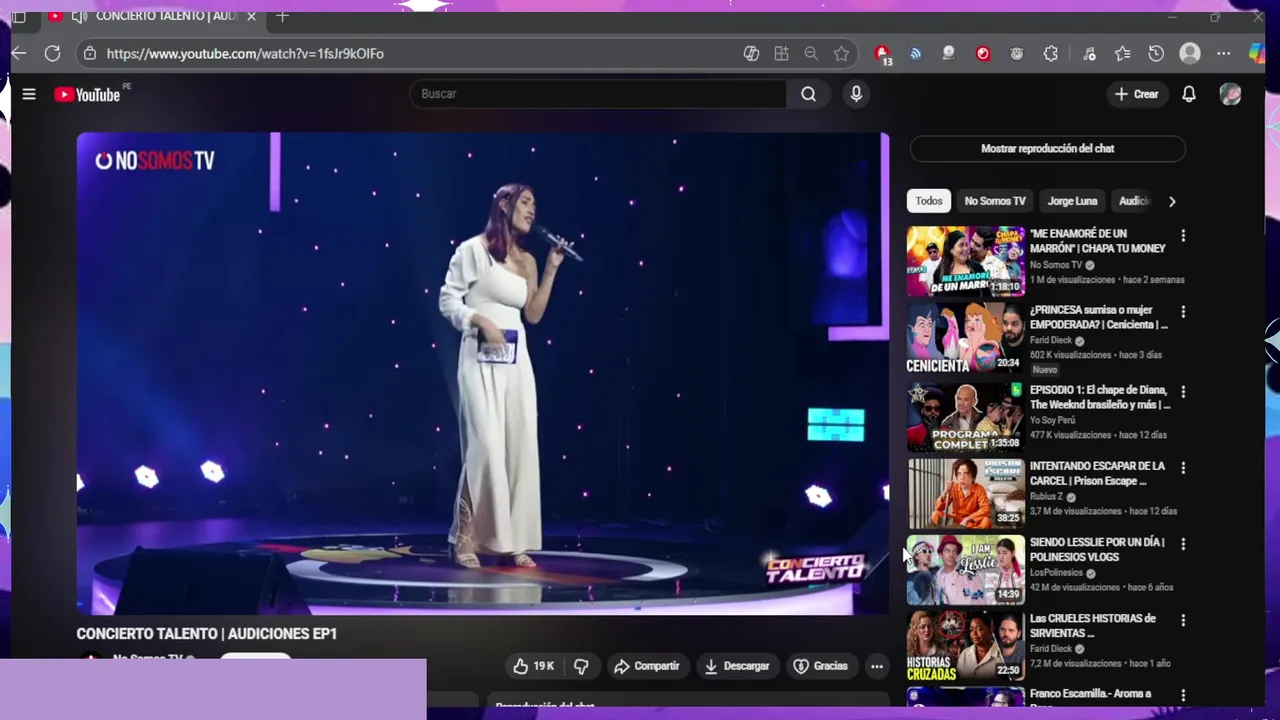Click the Gracias button
Screen dimensions: 1280x720
(821, 666)
